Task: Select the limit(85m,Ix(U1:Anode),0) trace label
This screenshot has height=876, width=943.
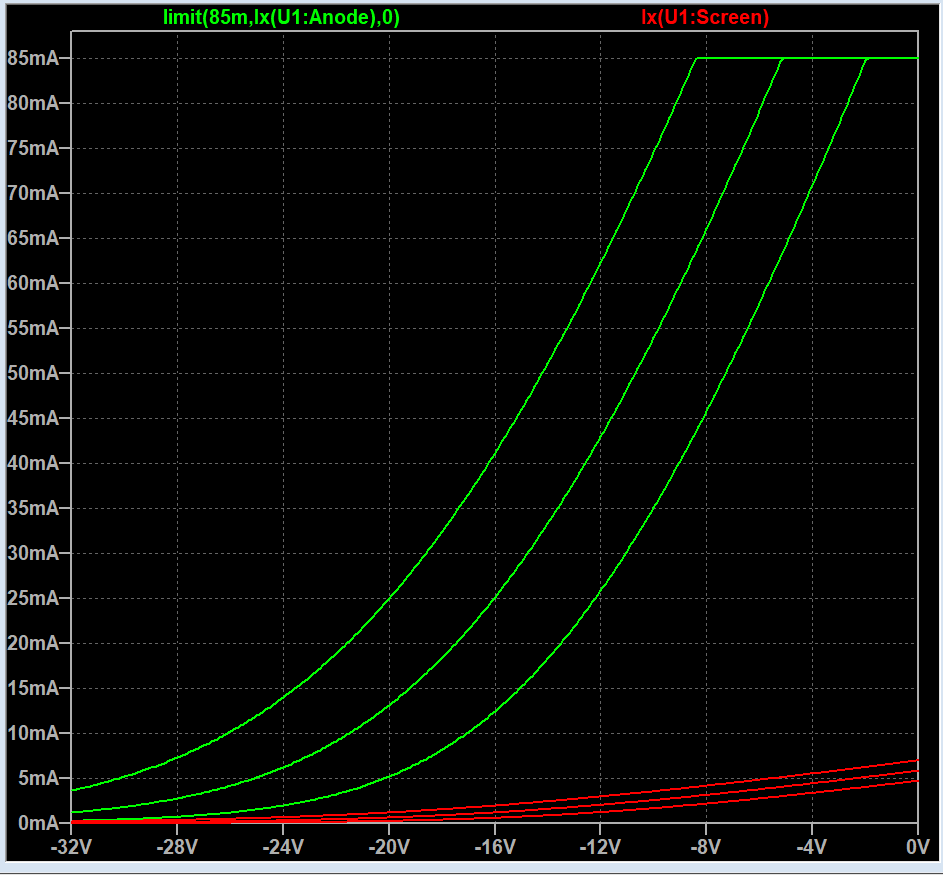Action: point(281,17)
